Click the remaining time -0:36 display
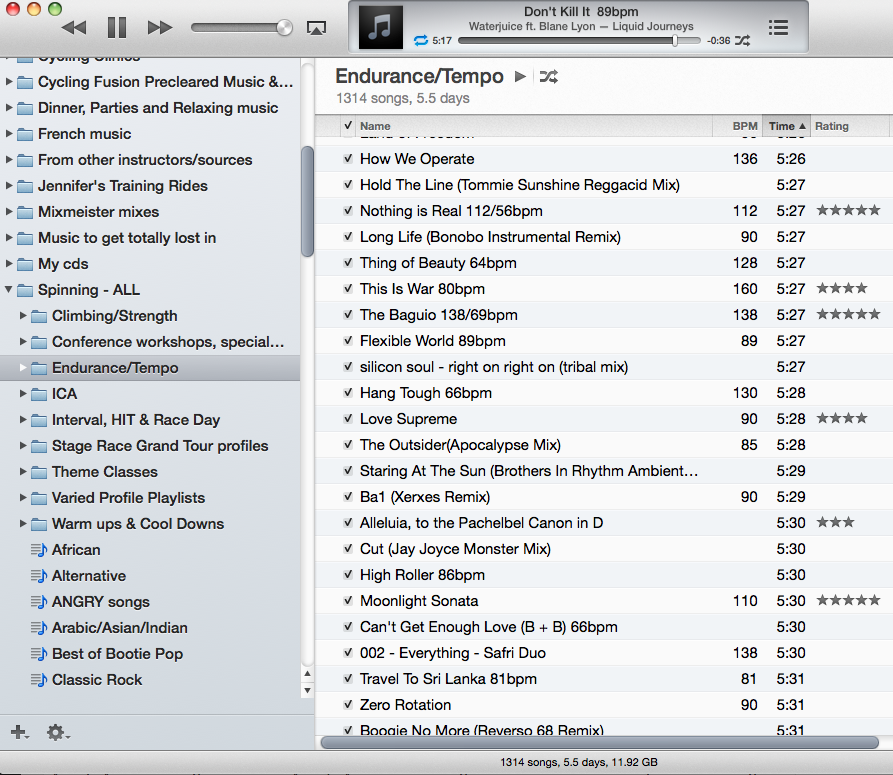Viewport: 893px width, 775px height. [718, 40]
